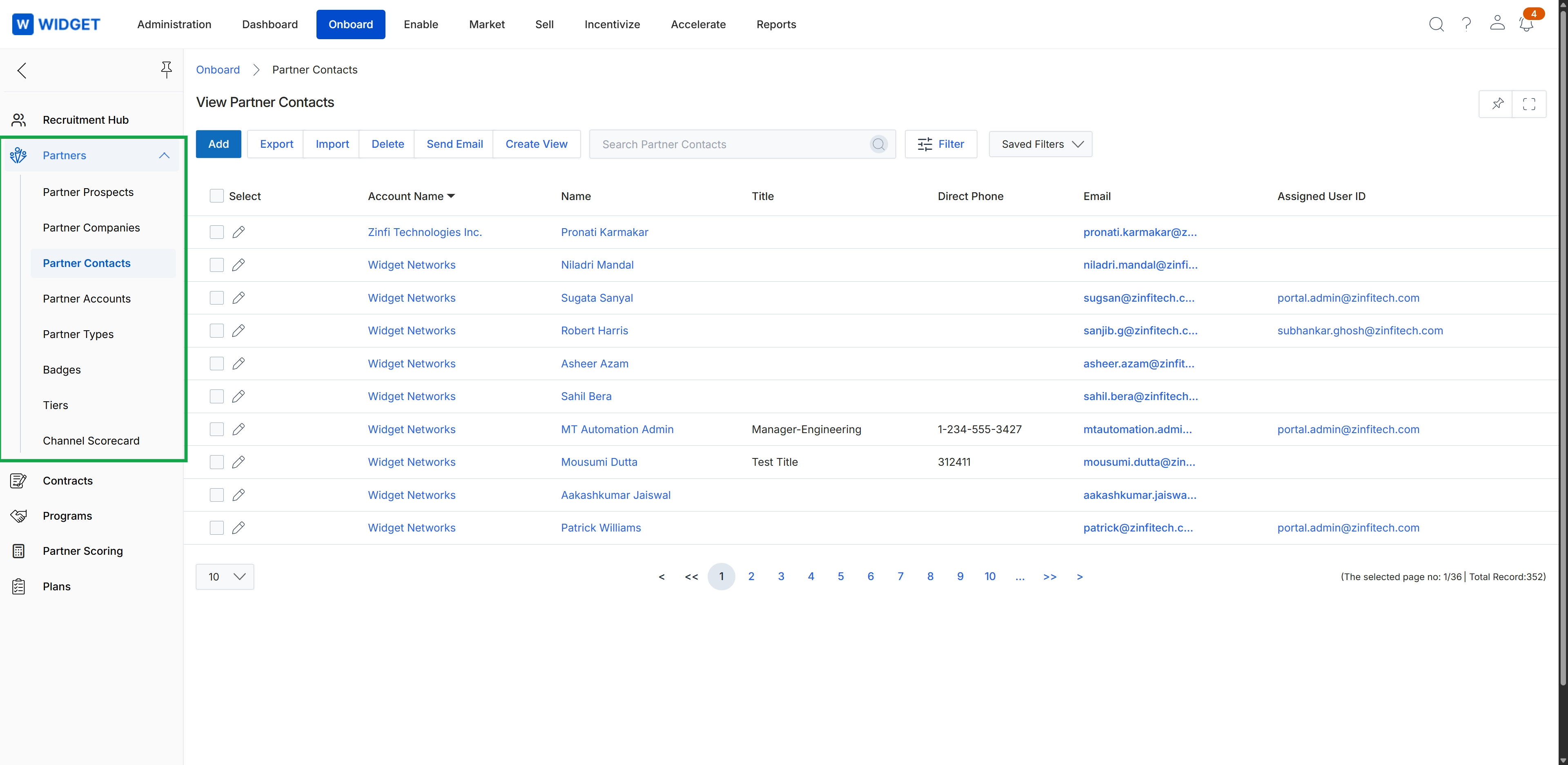
Task: Edit Aakashkumar Jaiswal row pencil icon
Action: 238,496
